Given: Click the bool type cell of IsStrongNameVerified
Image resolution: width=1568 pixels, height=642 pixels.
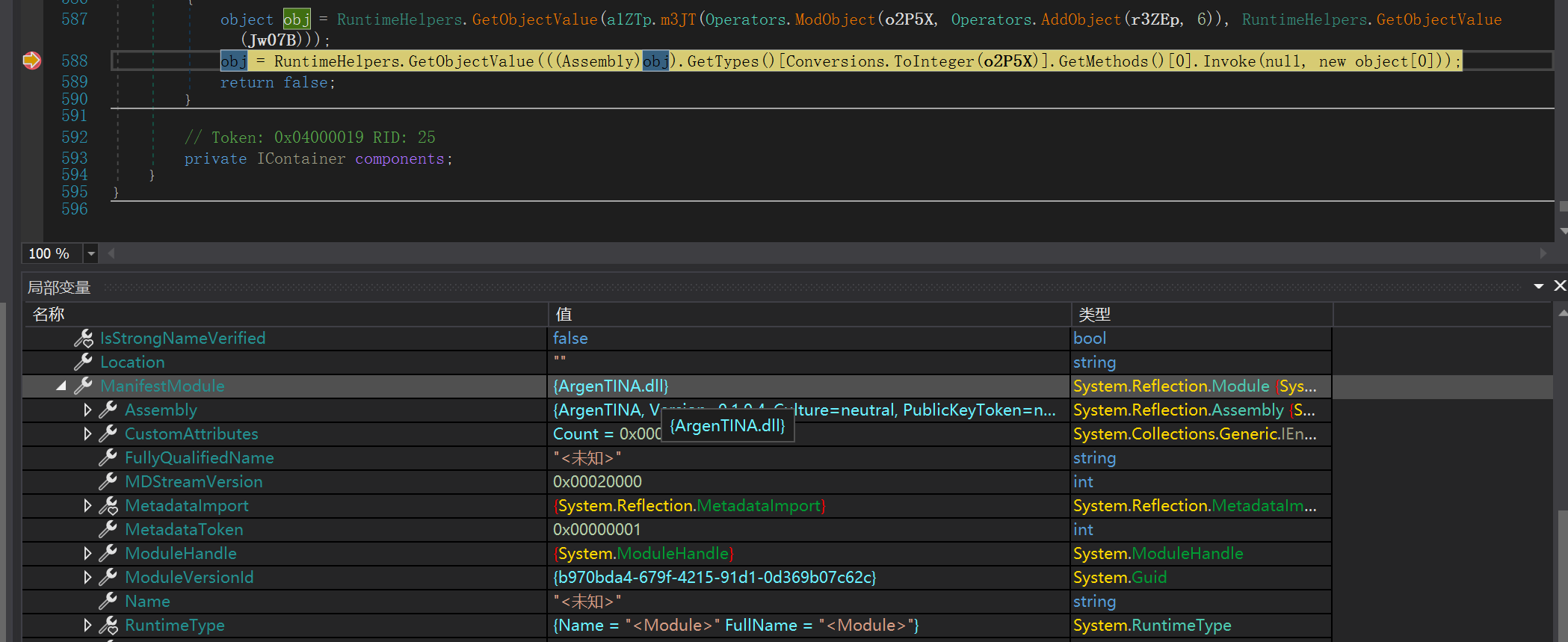Looking at the screenshot, I should coord(1090,339).
